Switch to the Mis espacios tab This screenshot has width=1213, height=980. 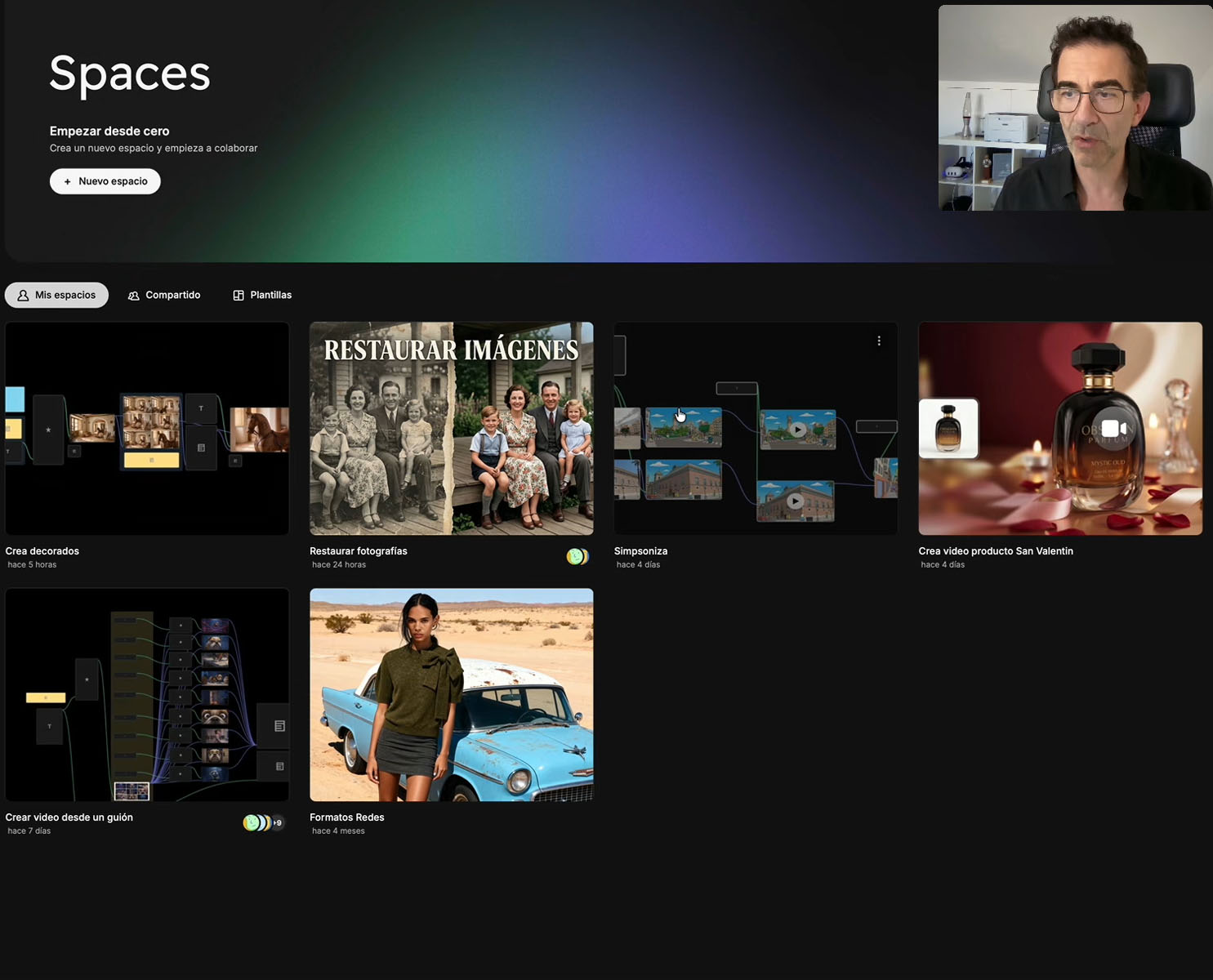coord(56,295)
